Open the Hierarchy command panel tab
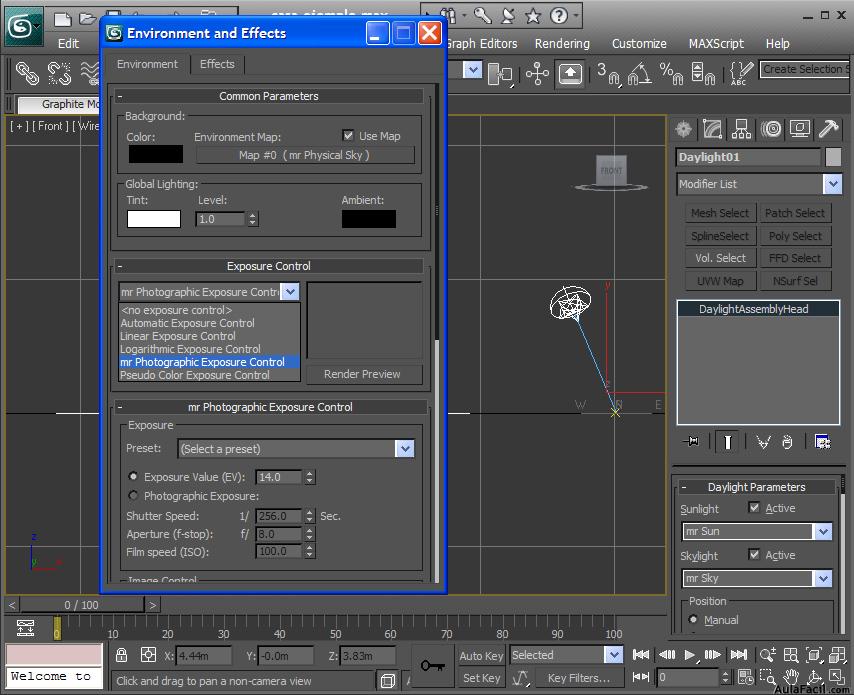 [x=741, y=129]
